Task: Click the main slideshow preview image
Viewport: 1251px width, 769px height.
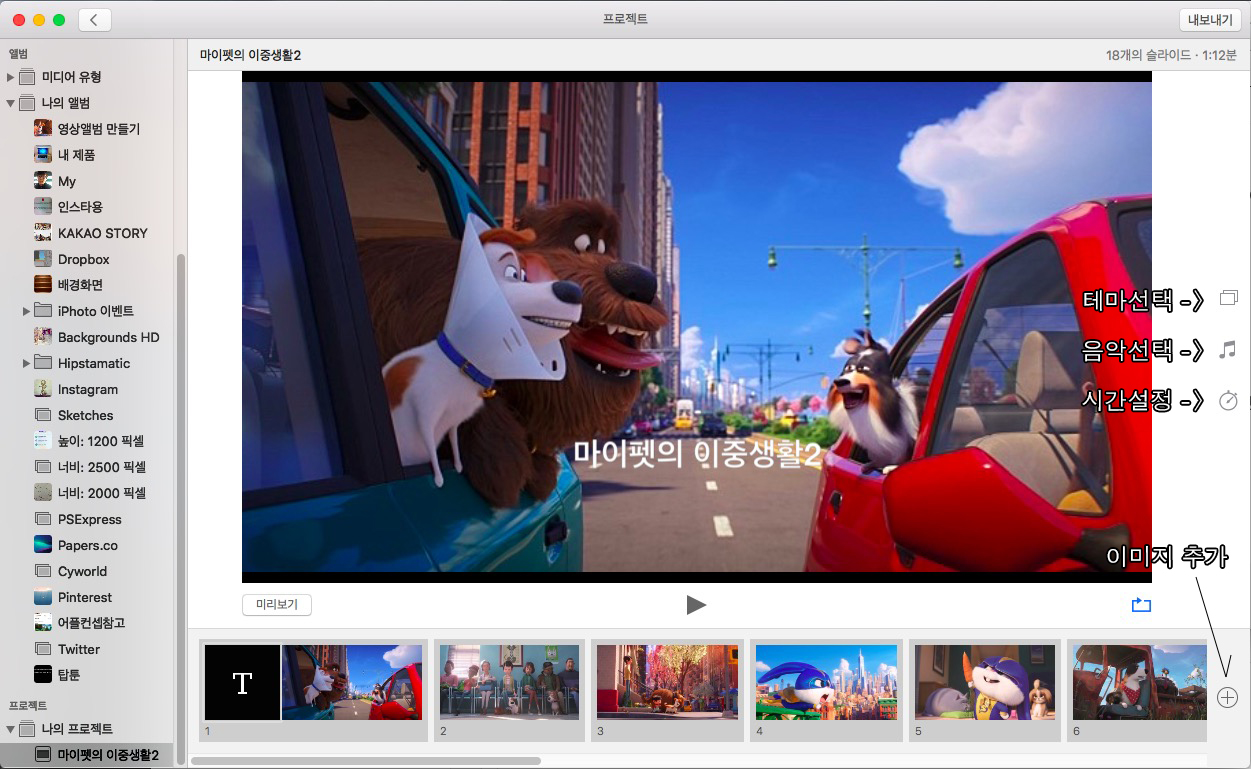Action: (x=697, y=326)
